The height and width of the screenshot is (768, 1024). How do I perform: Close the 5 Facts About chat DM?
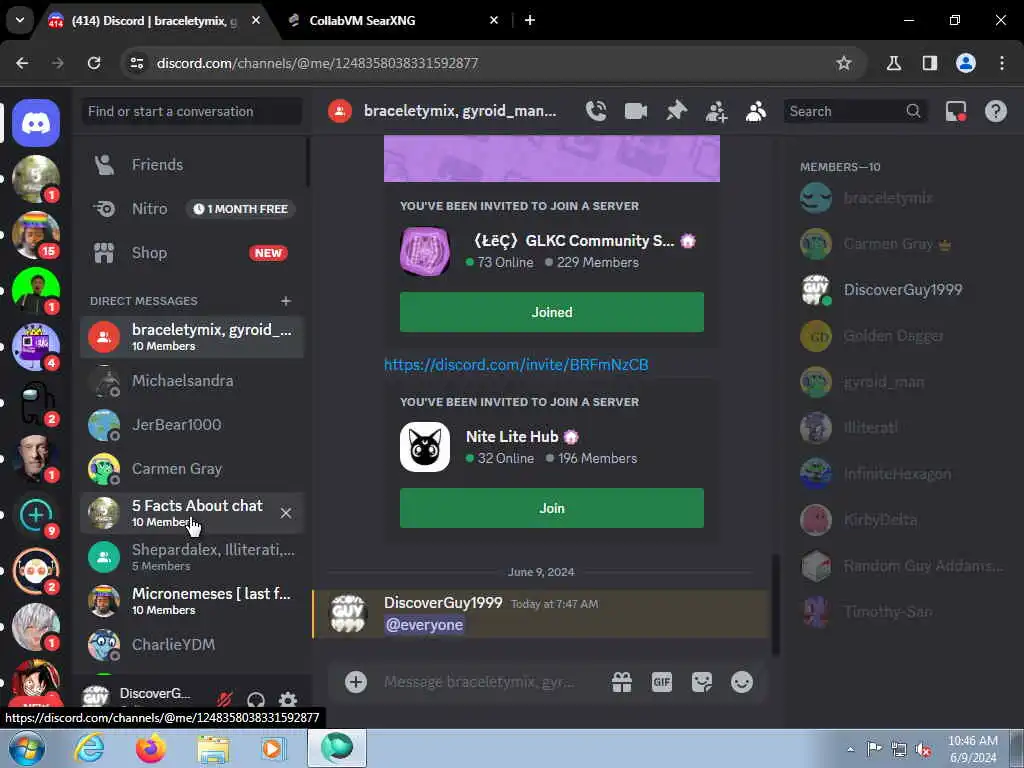pyautogui.click(x=286, y=513)
